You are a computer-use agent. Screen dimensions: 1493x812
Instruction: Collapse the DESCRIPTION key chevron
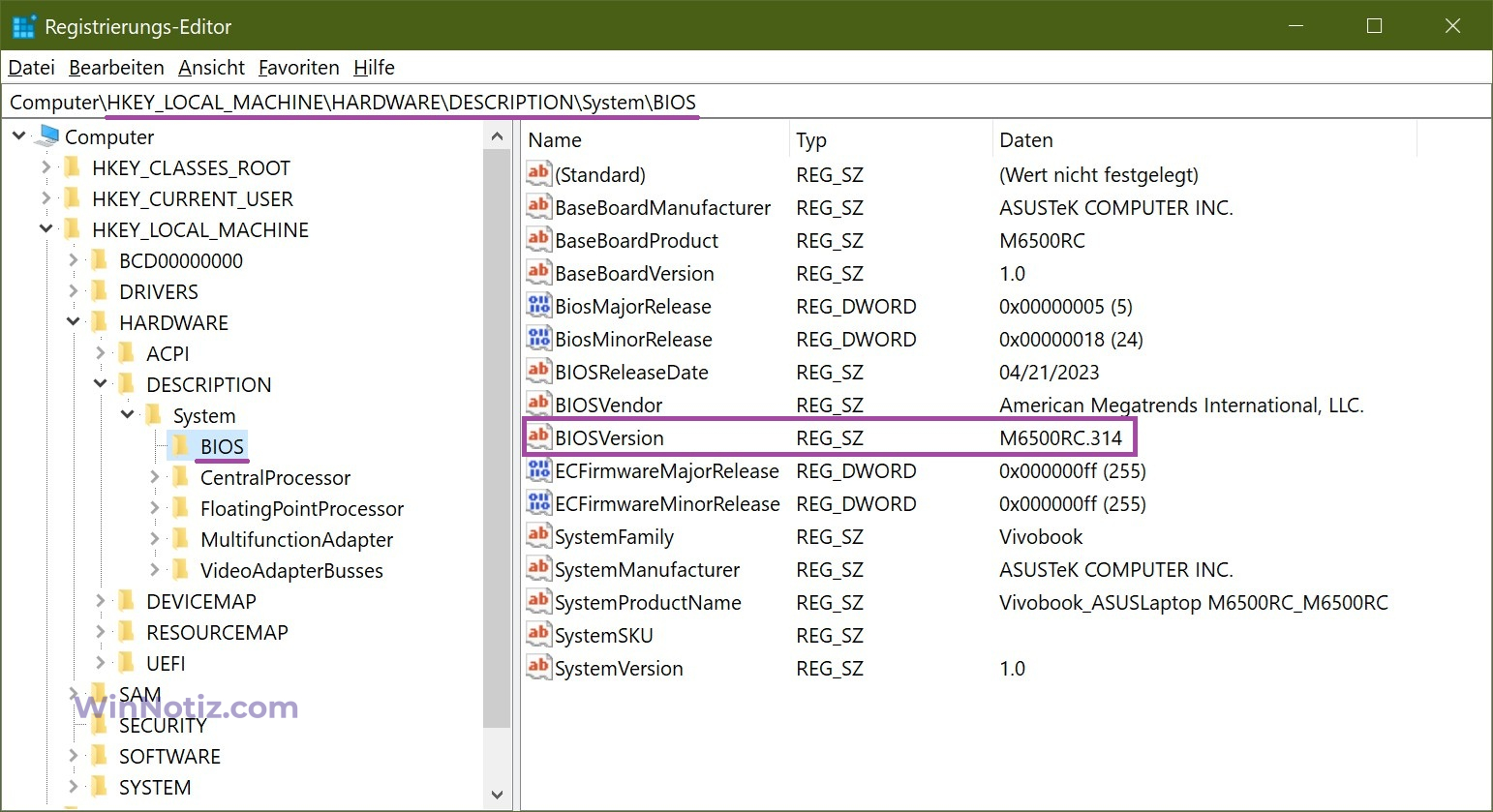point(100,384)
